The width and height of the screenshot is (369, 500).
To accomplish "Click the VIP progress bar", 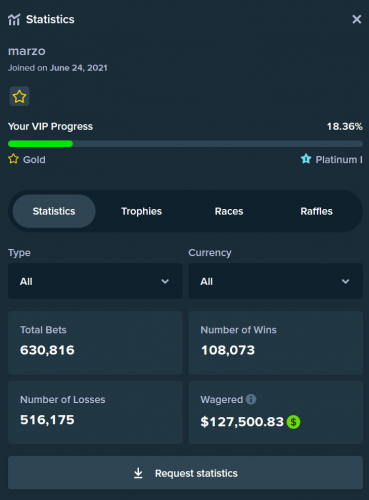I will coord(185,144).
